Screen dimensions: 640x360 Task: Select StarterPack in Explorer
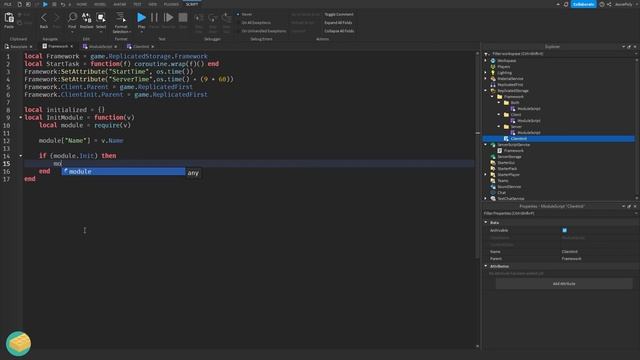507,169
